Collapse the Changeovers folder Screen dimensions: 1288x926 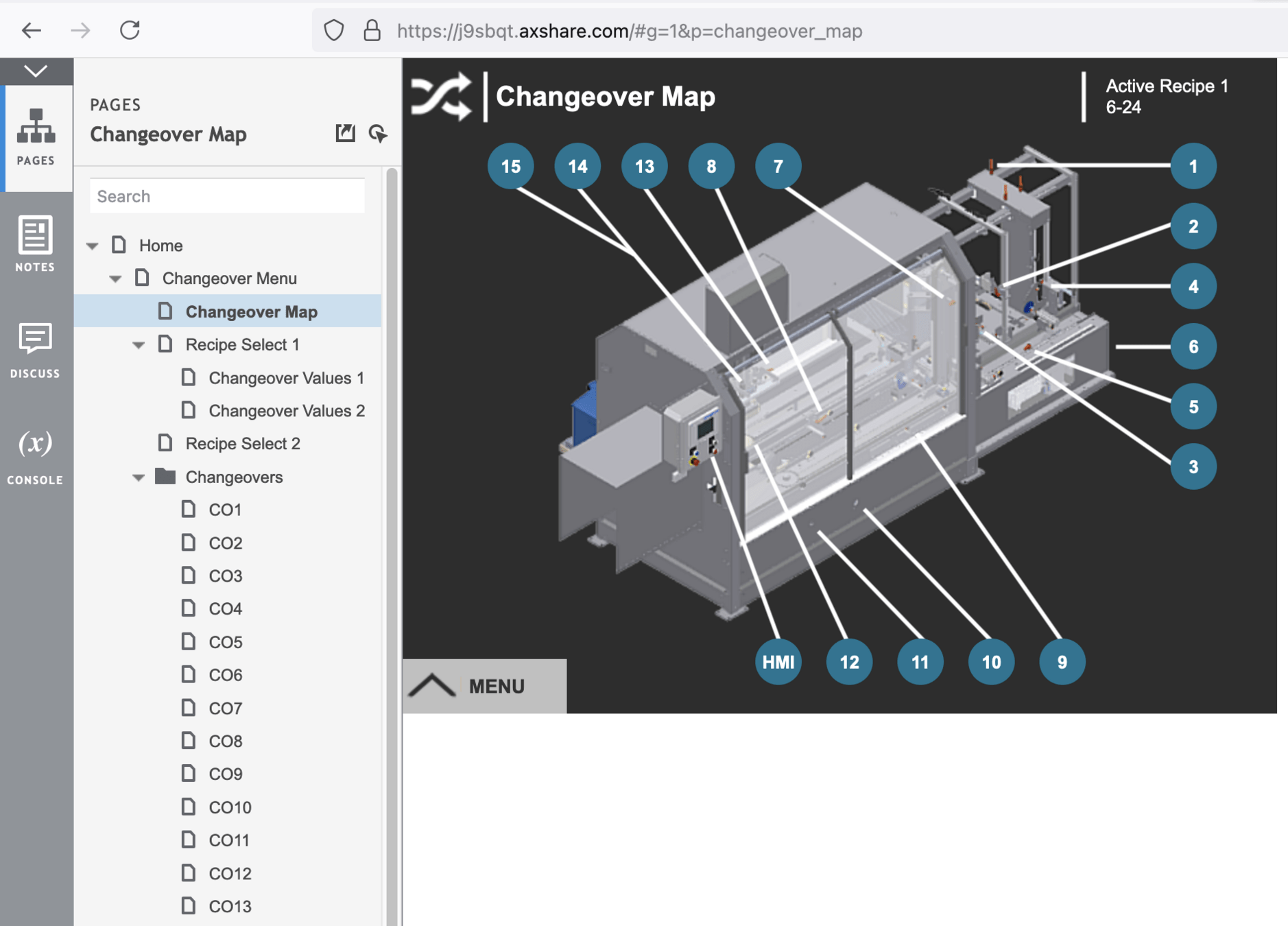click(139, 477)
